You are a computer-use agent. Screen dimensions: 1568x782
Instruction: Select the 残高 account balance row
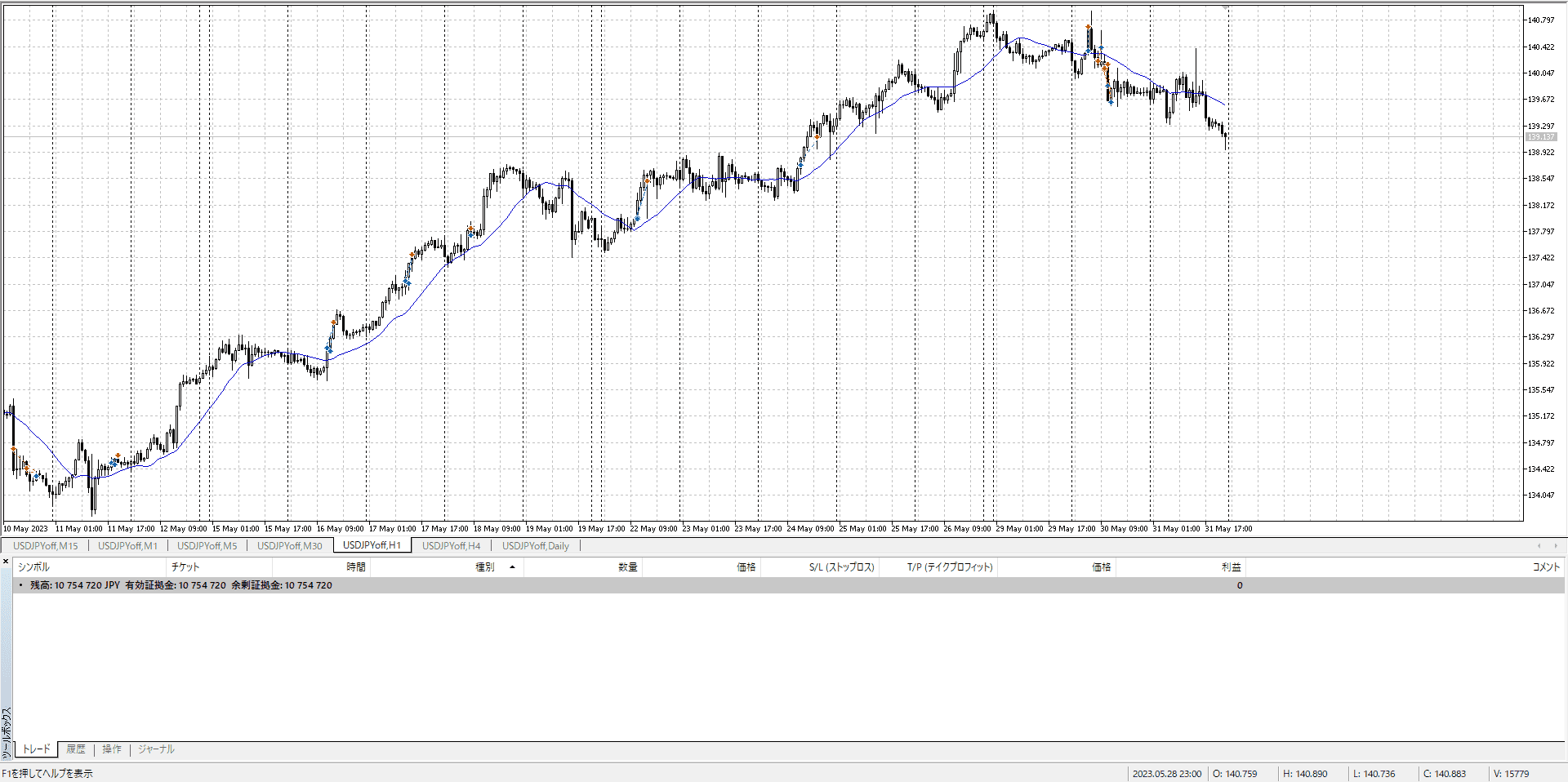(181, 585)
